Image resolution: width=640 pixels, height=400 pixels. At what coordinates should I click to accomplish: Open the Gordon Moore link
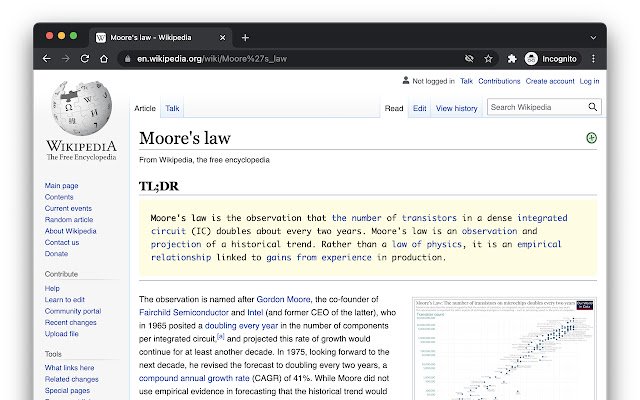[283, 299]
